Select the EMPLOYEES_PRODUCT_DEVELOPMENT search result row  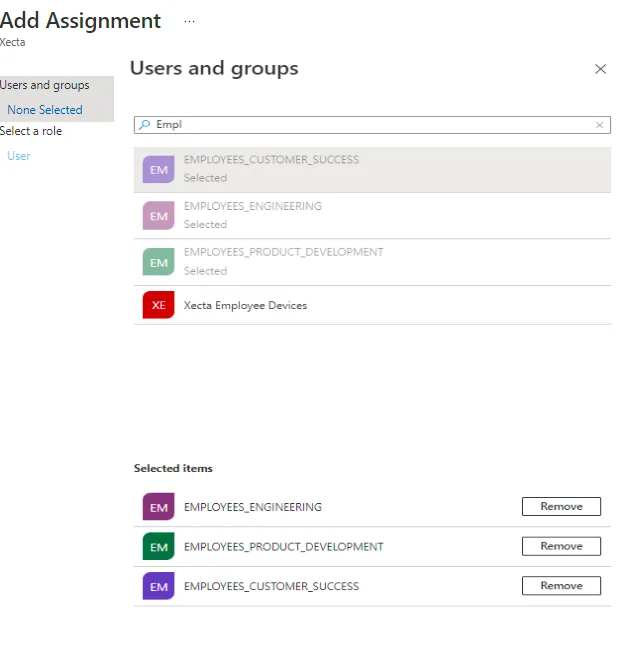coord(372,262)
